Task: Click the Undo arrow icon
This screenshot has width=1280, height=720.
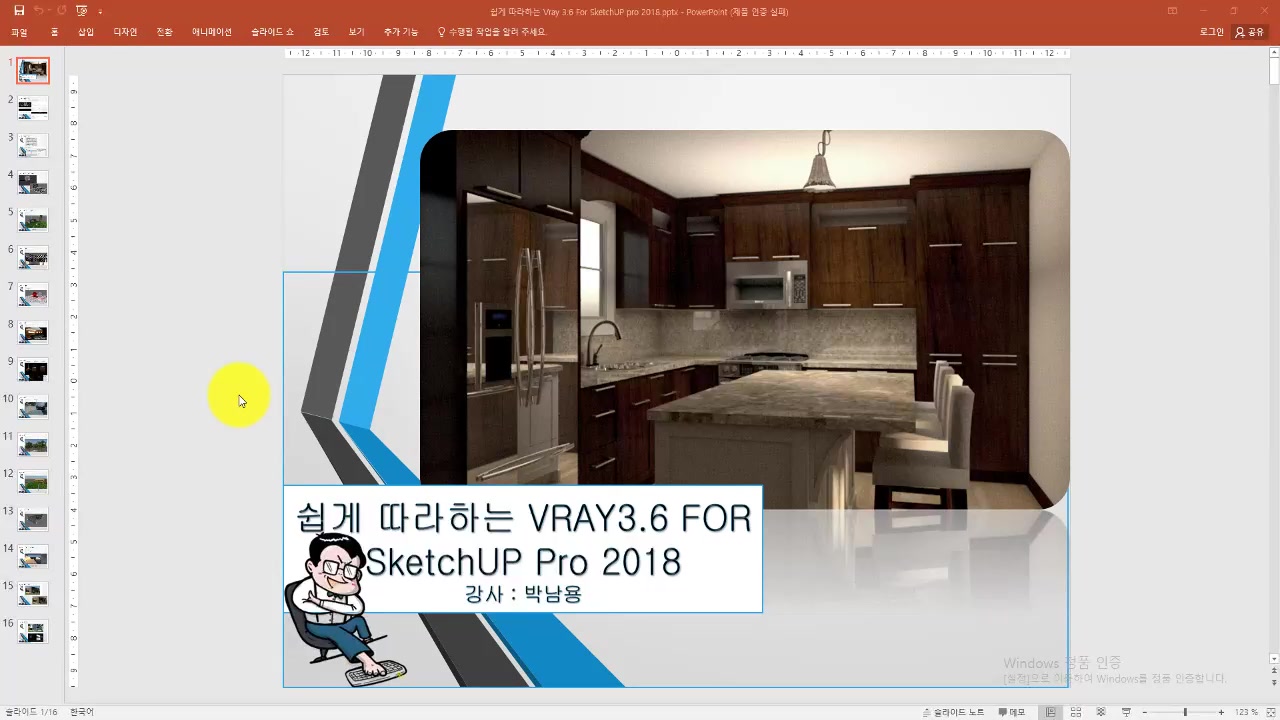Action: 39,11
